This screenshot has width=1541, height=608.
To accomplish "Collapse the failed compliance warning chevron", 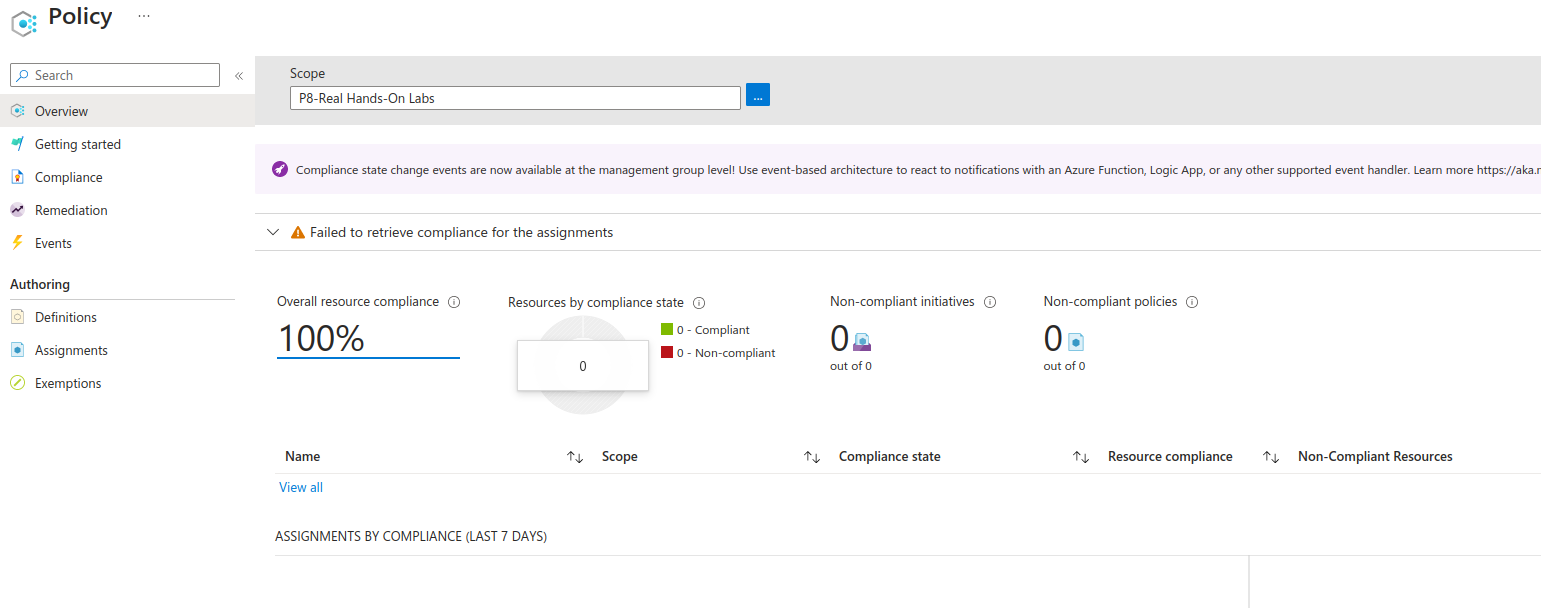I will click(x=272, y=232).
